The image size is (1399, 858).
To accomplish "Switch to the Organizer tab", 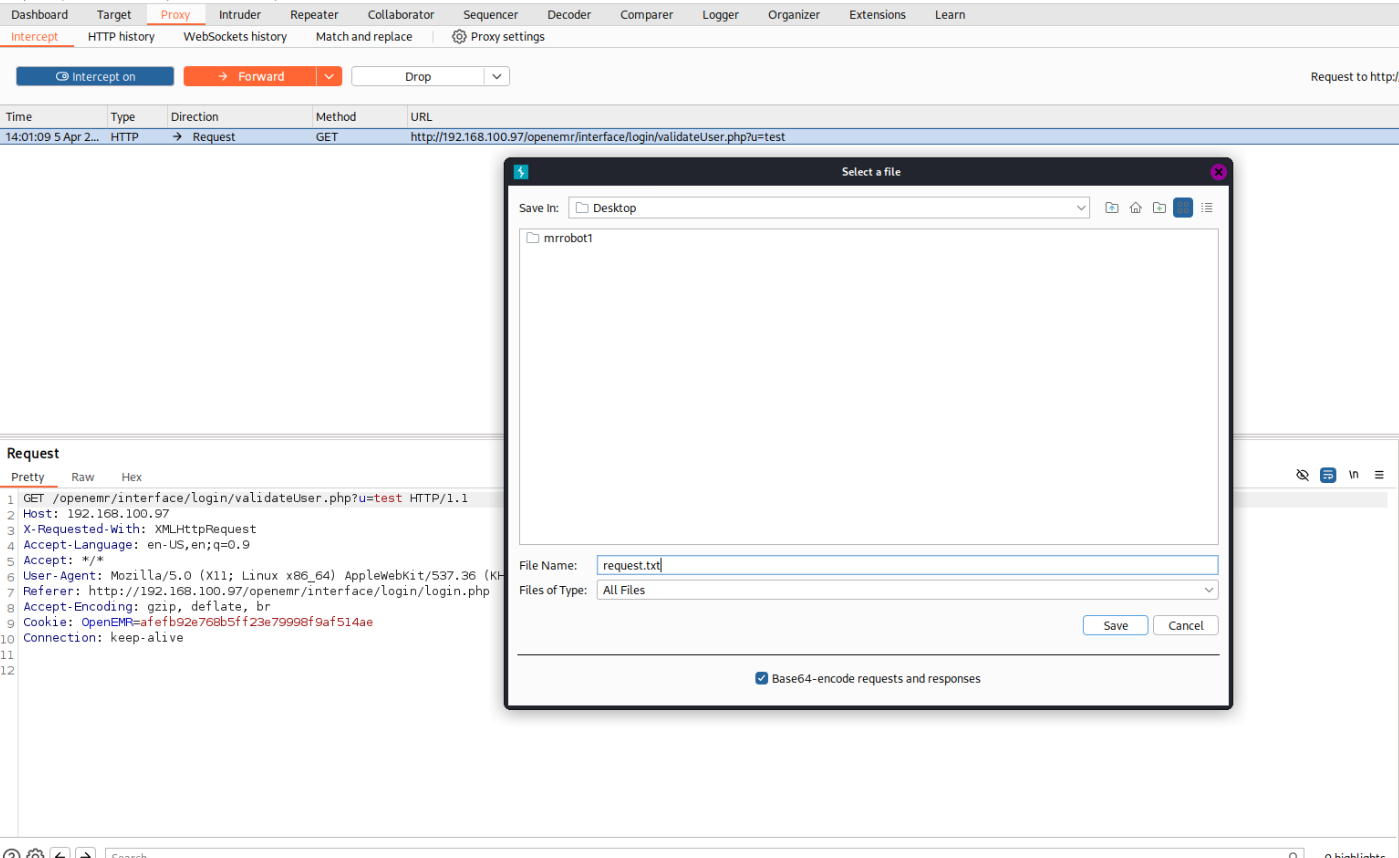I will point(794,15).
